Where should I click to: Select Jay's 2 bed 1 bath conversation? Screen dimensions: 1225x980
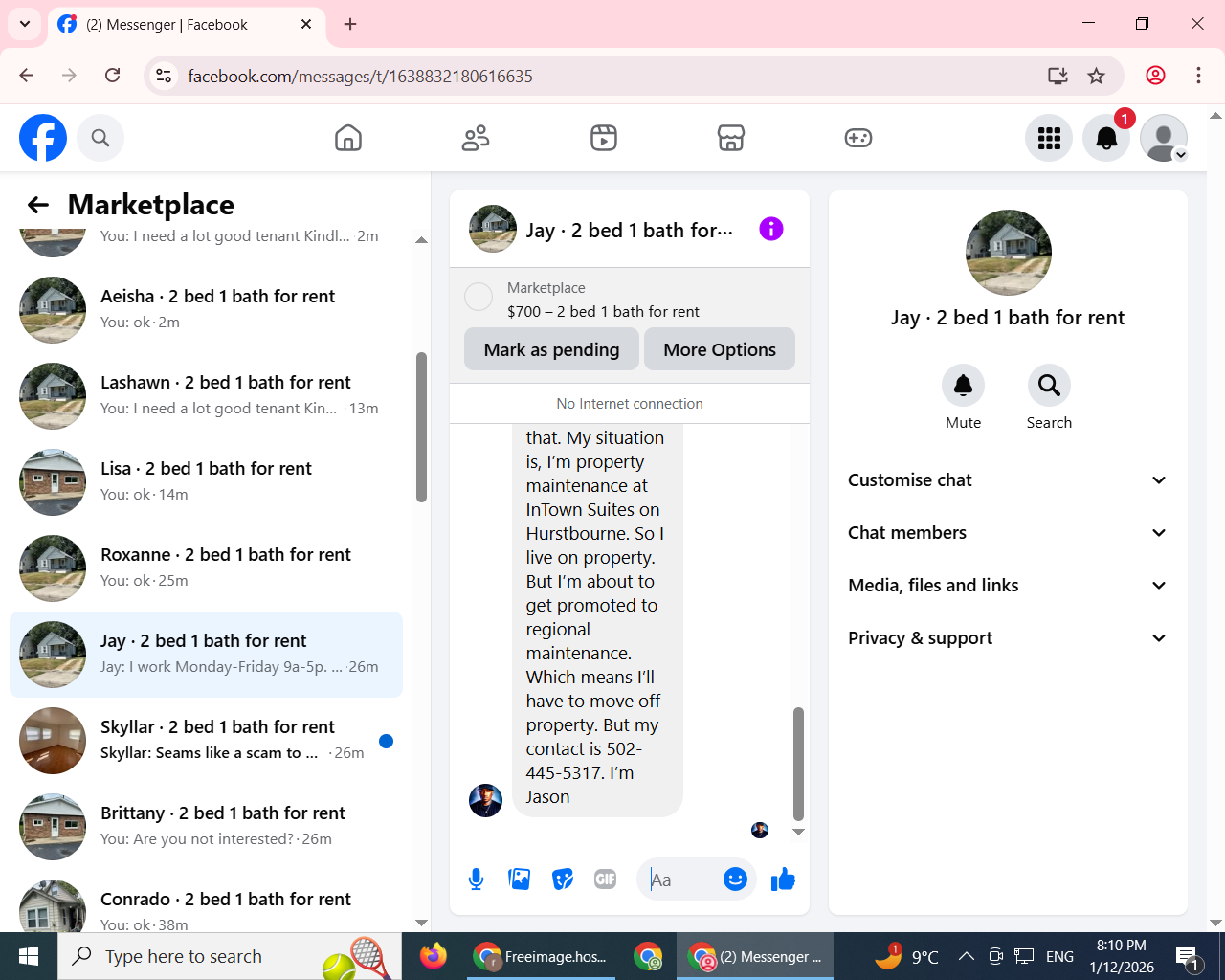pyautogui.click(x=206, y=655)
